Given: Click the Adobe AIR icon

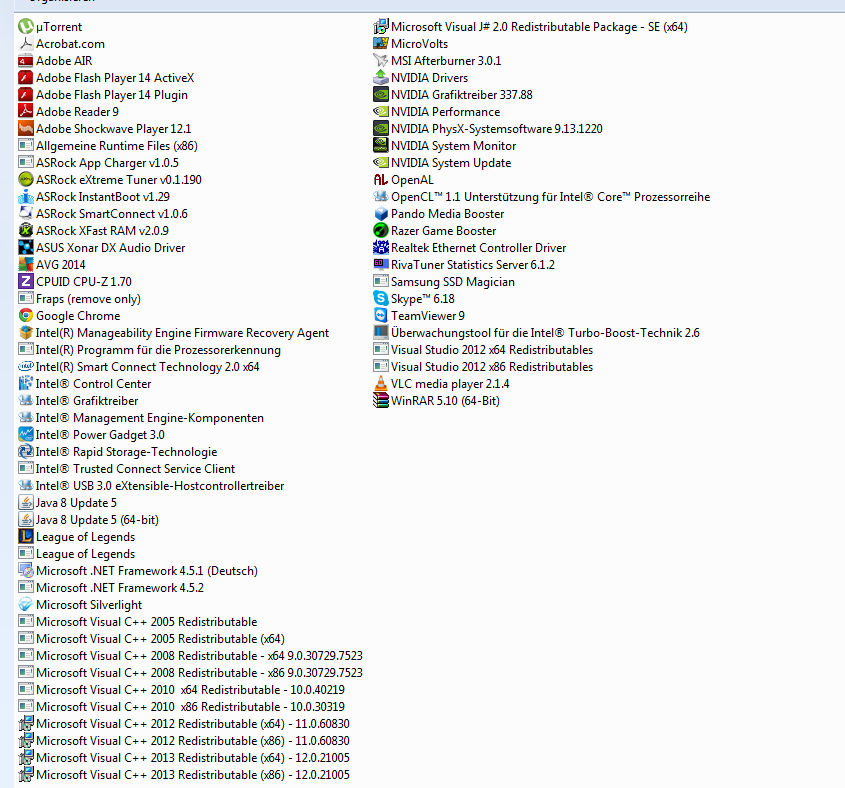Looking at the screenshot, I should pos(26,61).
